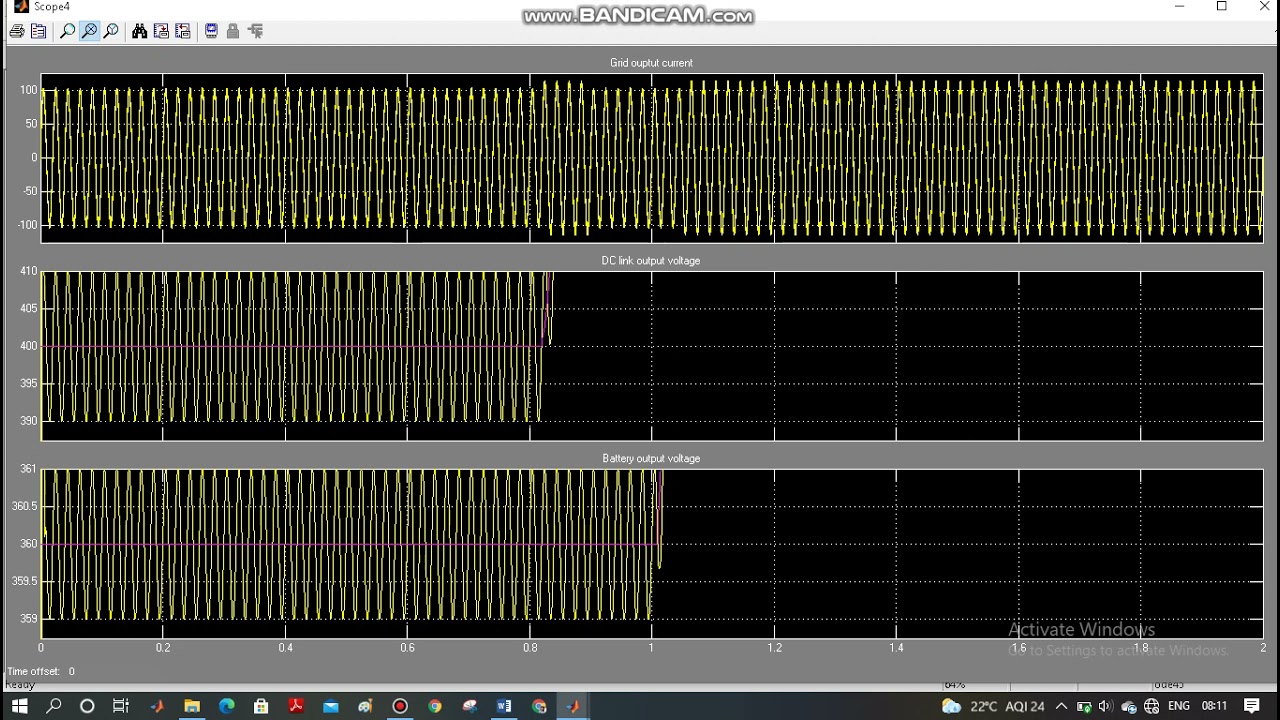The image size is (1280, 720).
Task: Click the Ready status bar text
Action: point(20,685)
